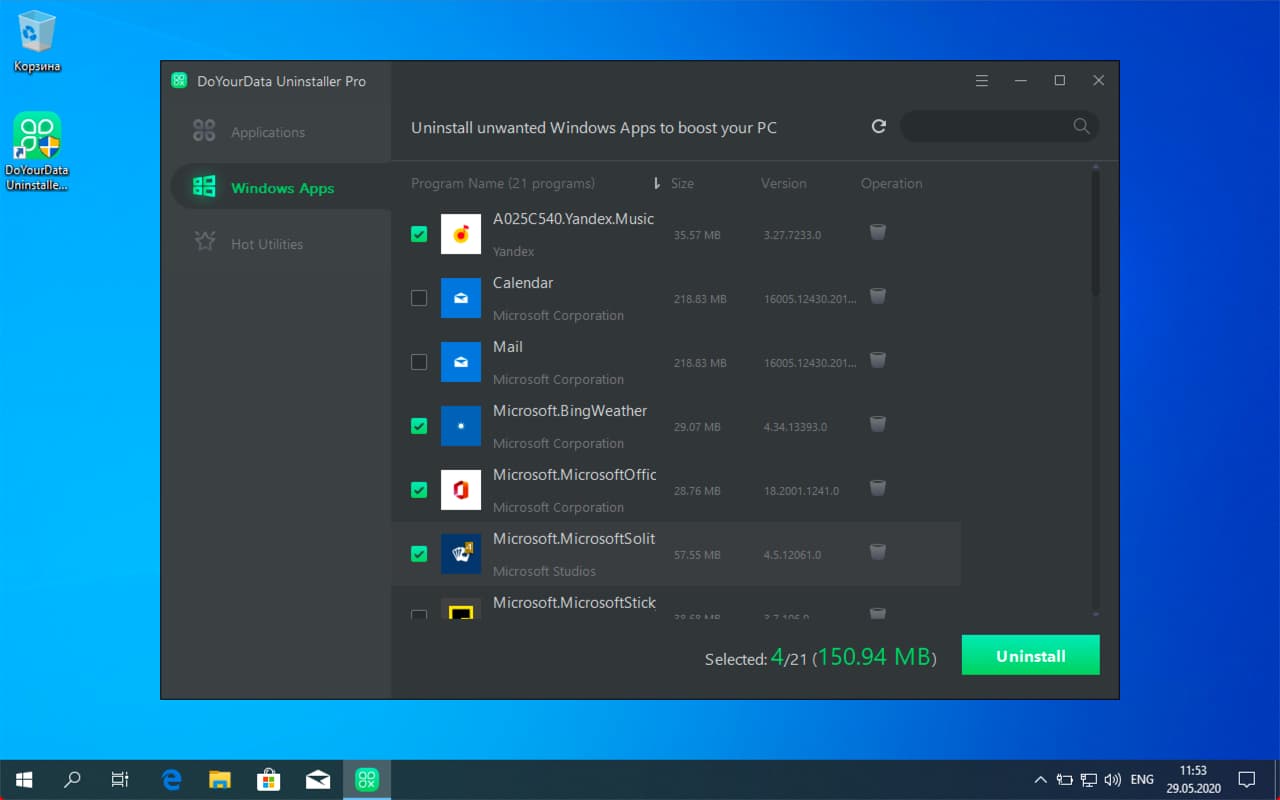
Task: Open the taskbar clock and date
Action: (x=1193, y=779)
